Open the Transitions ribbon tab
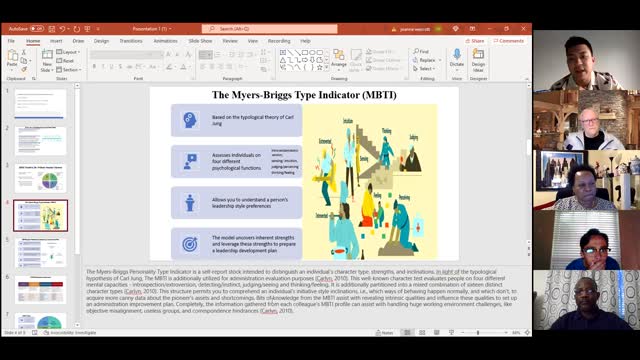This screenshot has height=360, width=640. pos(131,41)
